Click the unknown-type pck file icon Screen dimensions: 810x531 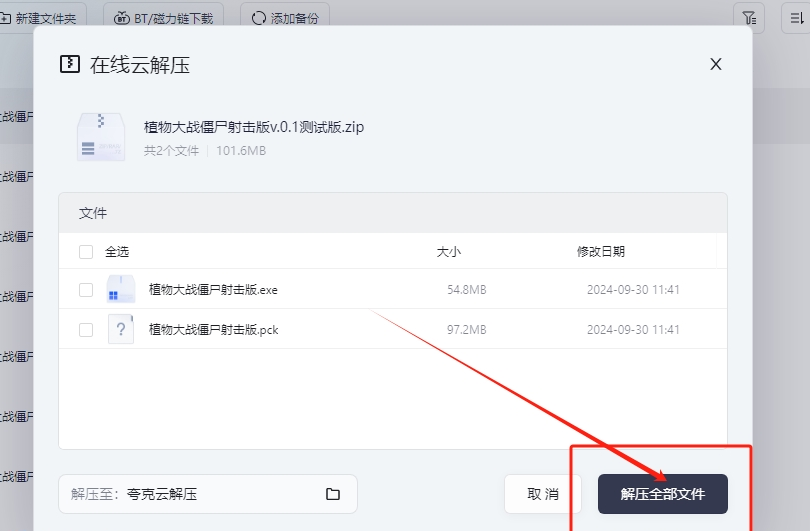(121, 329)
